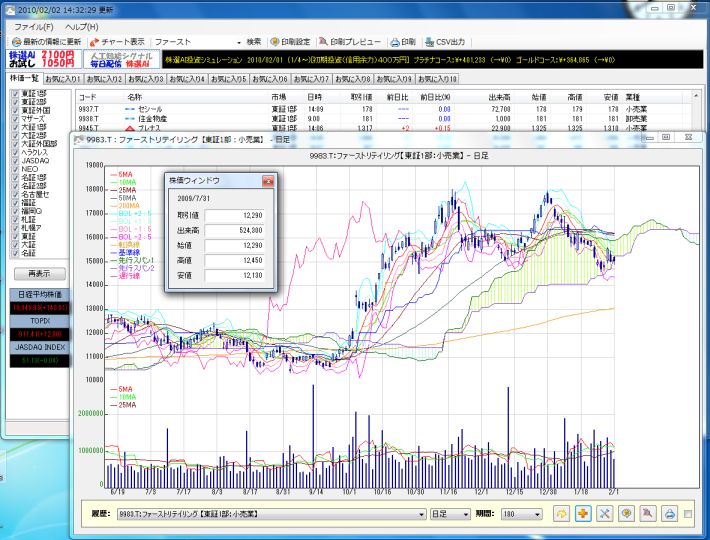
Task: Click the crossed tools settings icon below chart
Action: 606,513
